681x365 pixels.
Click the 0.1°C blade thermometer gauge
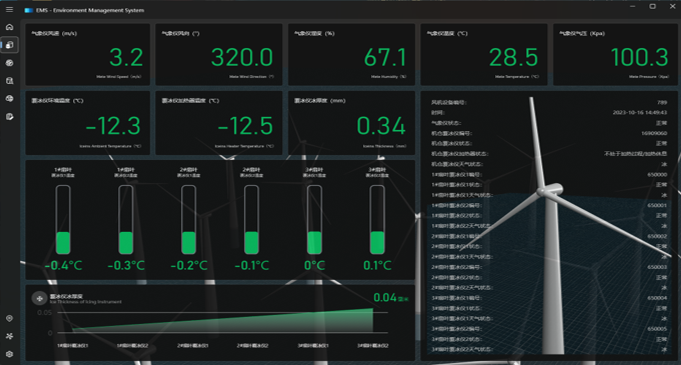377,220
